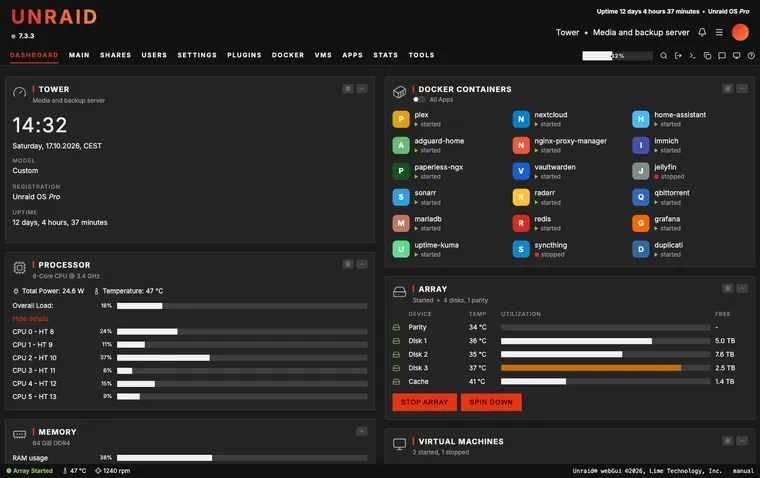Click the adguard-home container icon
This screenshot has height=478, width=760.
click(x=401, y=145)
